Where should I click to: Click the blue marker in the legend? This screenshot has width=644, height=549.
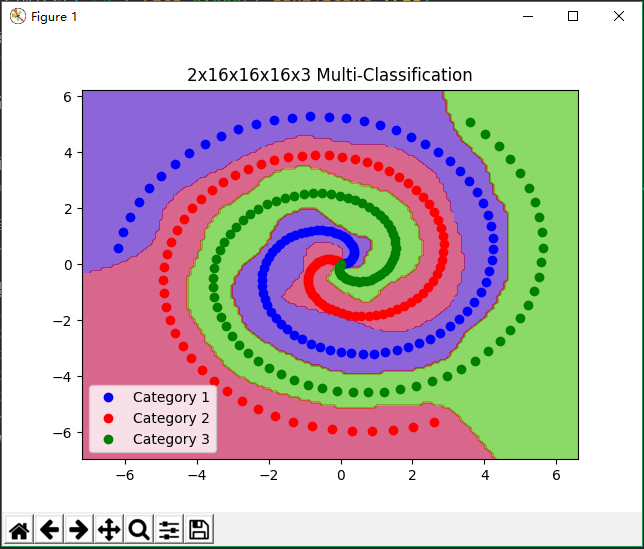tap(108, 397)
